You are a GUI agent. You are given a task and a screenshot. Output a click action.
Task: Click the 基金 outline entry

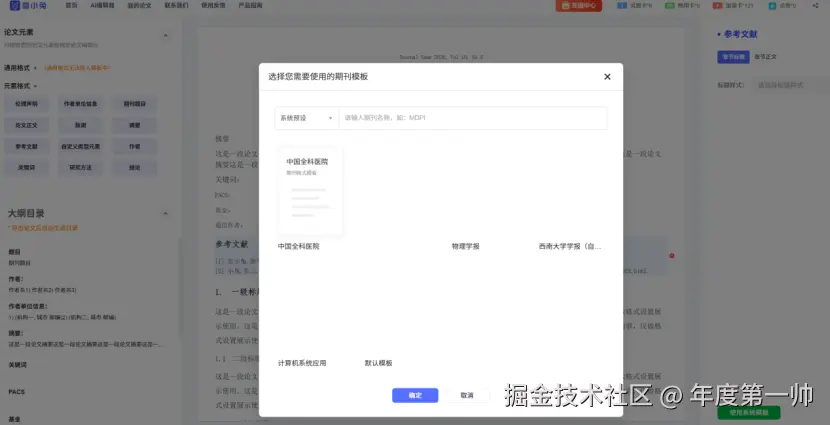coord(14,419)
